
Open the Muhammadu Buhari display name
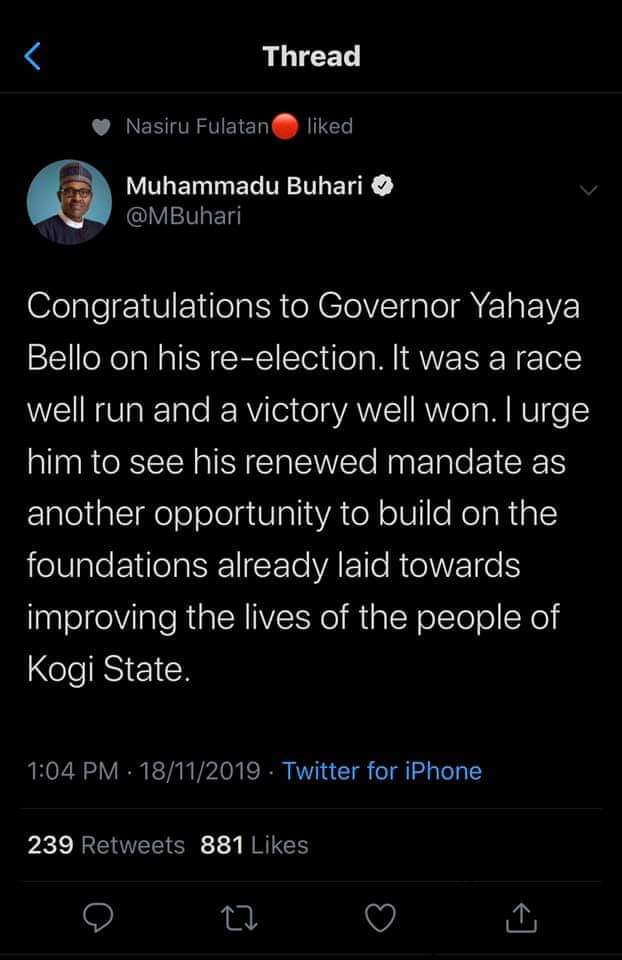tap(244, 186)
